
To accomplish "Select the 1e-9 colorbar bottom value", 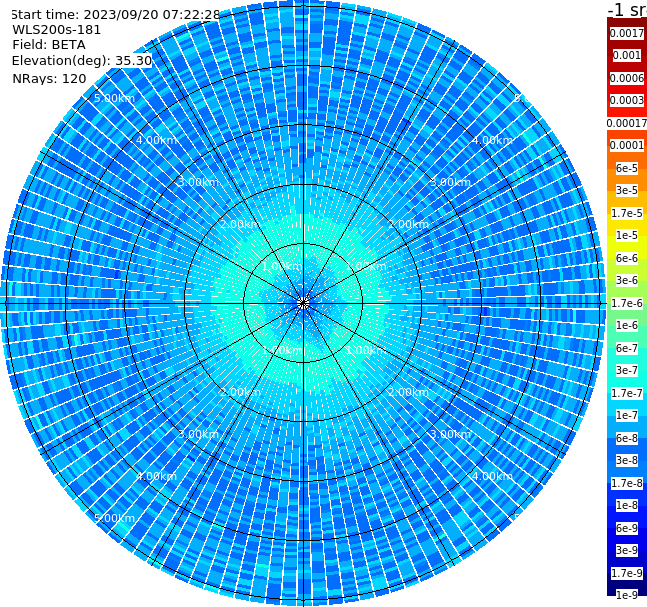I will point(627,595).
